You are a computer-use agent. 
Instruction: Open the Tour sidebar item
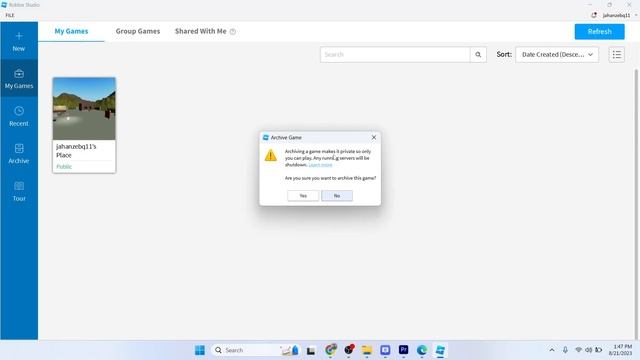click(x=19, y=191)
